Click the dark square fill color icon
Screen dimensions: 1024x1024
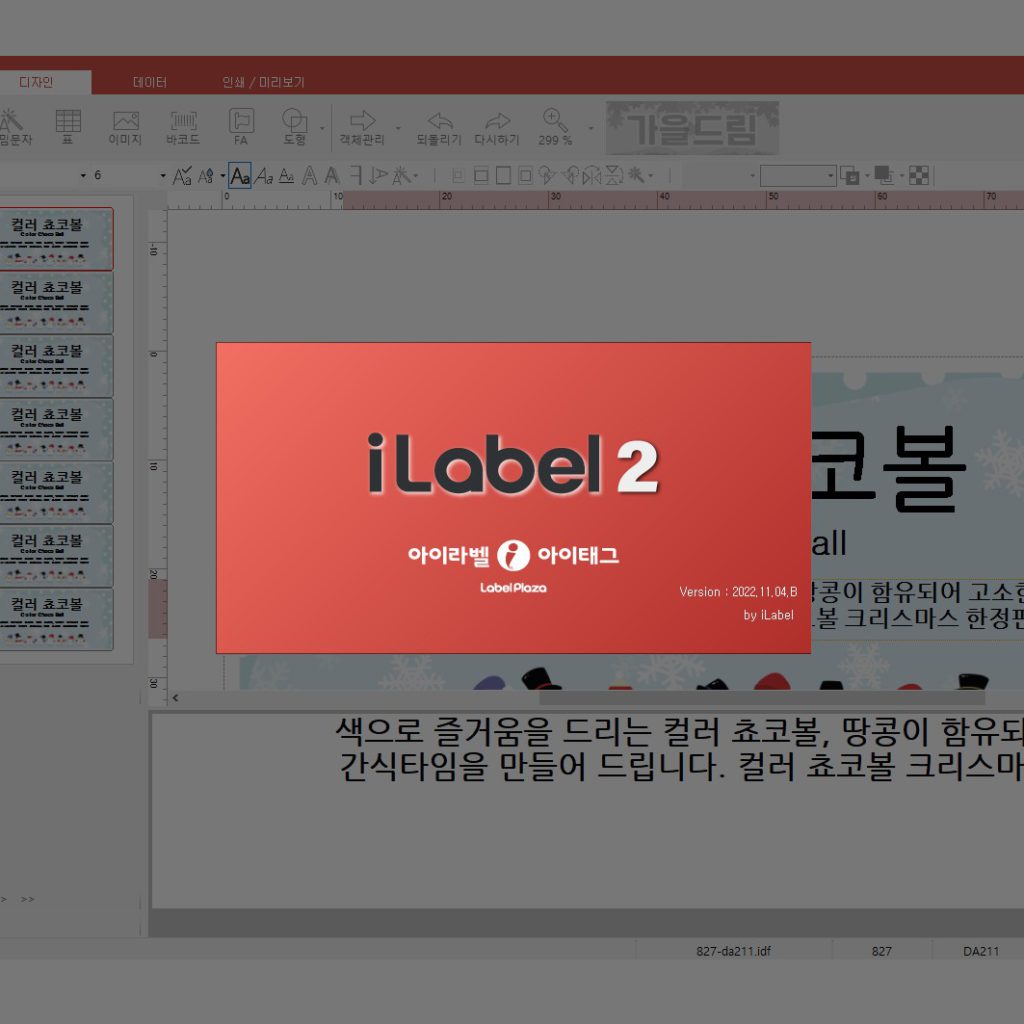[883, 176]
